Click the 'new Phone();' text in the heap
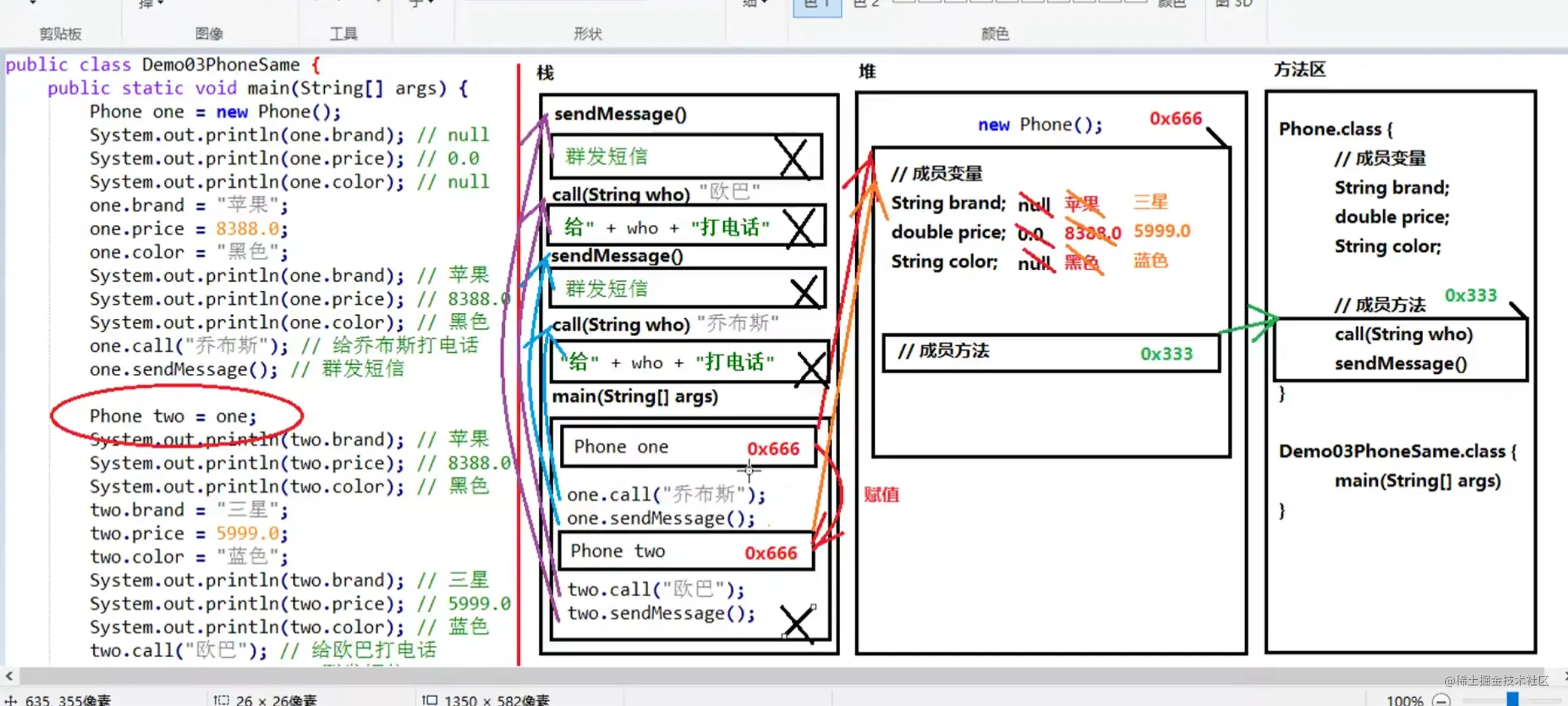The width and height of the screenshot is (1568, 706). pos(1040,124)
